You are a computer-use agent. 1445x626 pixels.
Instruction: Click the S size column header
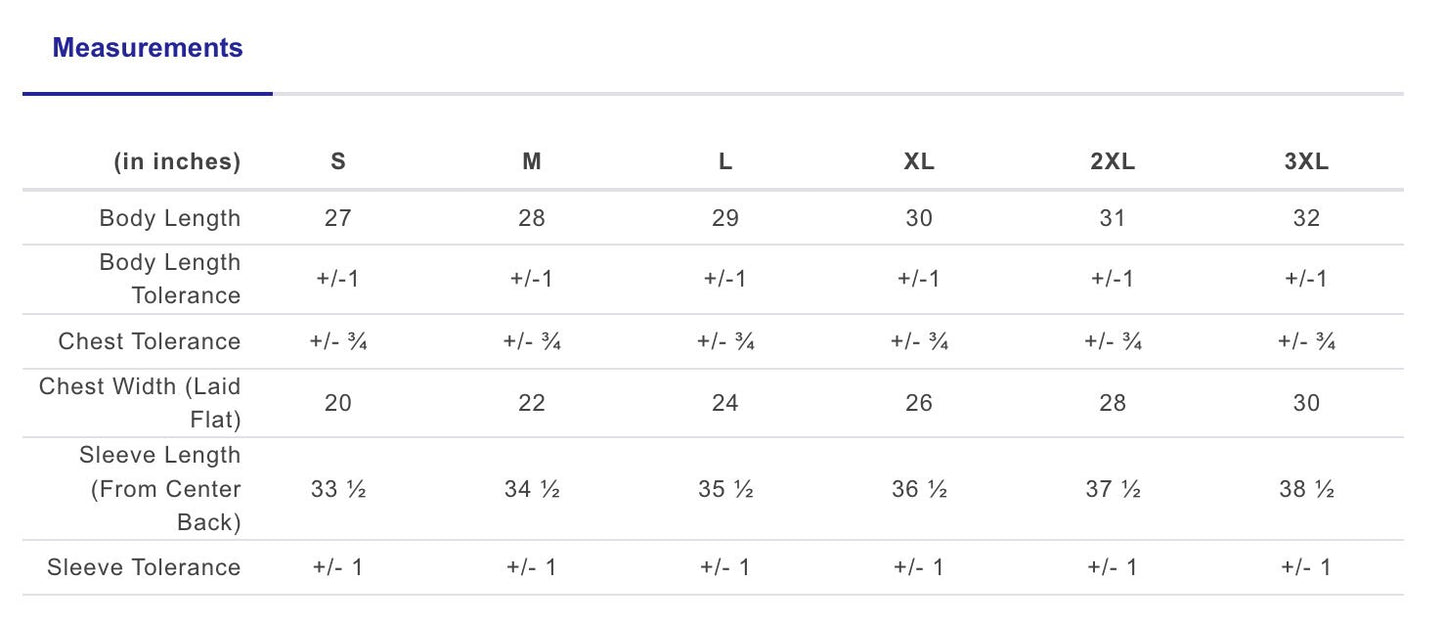pyautogui.click(x=338, y=162)
